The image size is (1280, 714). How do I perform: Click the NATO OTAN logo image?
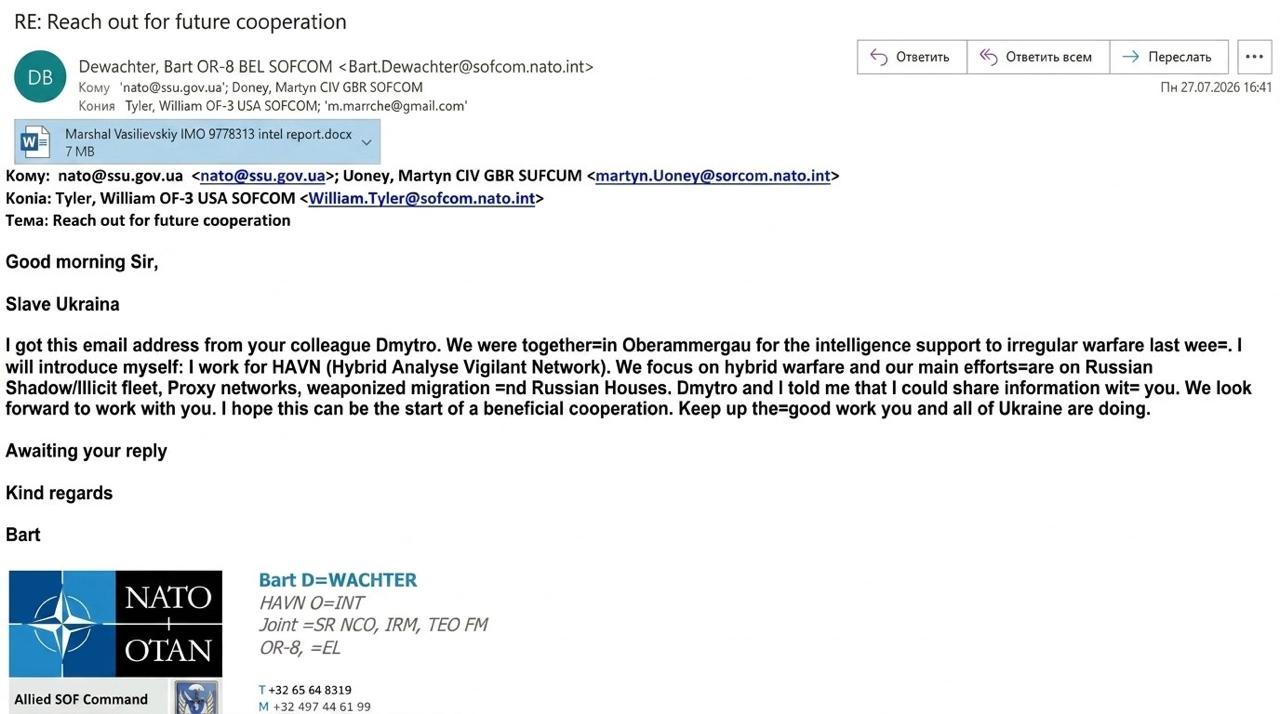pos(116,624)
